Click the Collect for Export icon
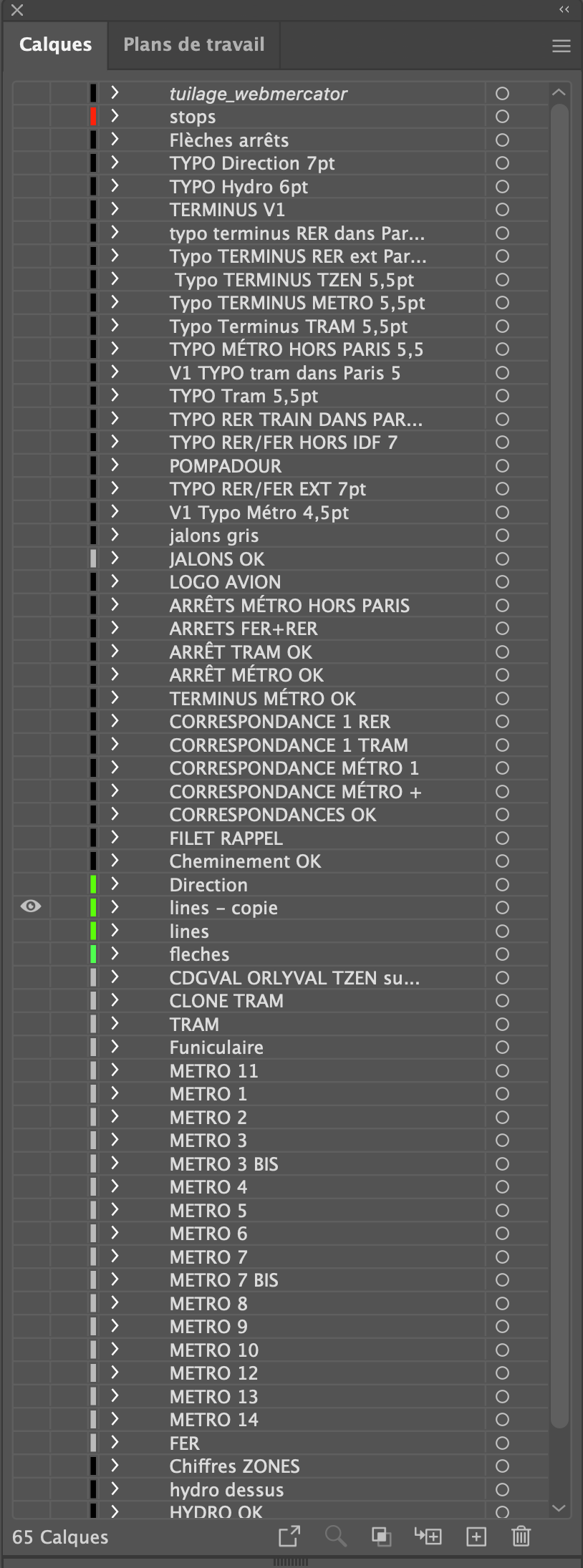This screenshot has height=1568, width=583. 289,1536
